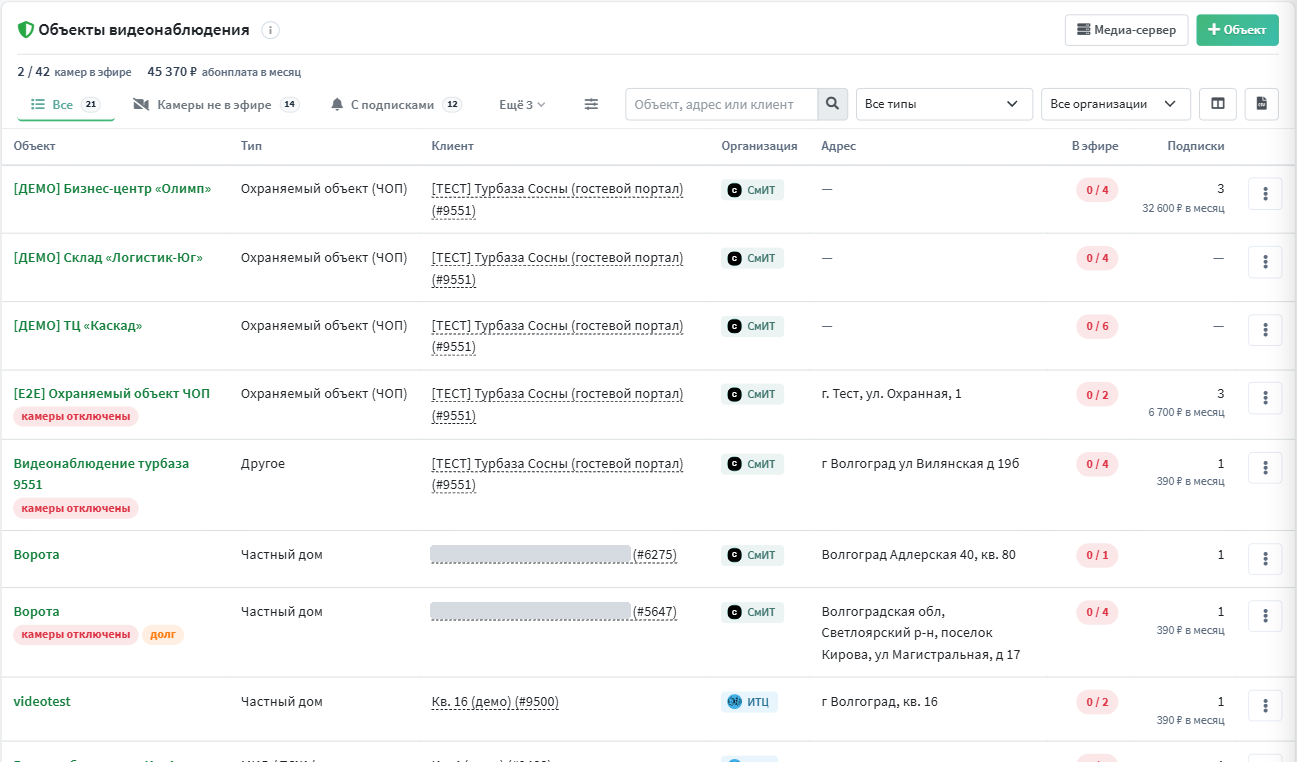
Task: Click the долг tag on Ворота row
Action: (163, 634)
